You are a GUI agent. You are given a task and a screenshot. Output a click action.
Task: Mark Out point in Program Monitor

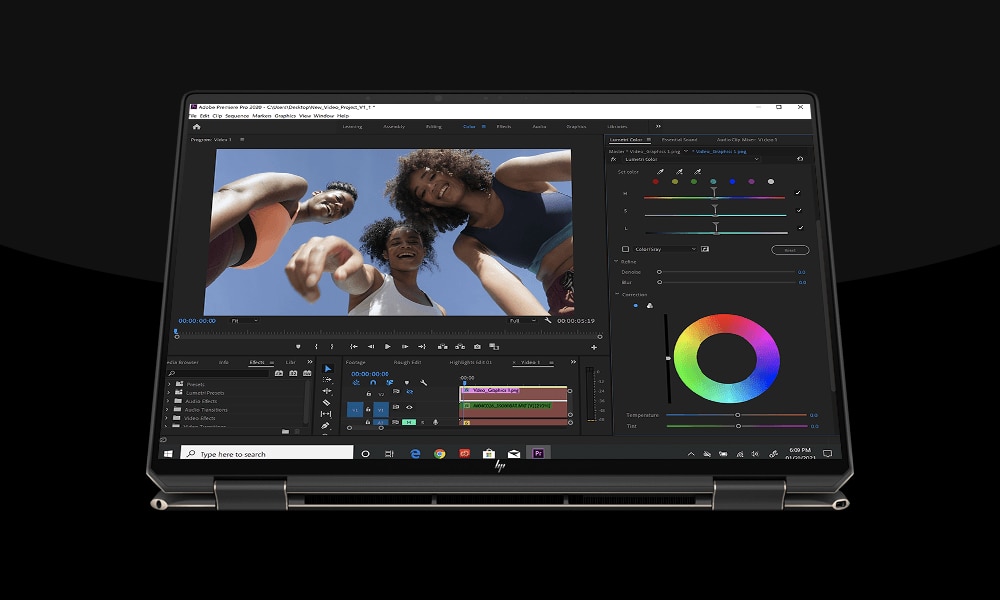point(332,347)
